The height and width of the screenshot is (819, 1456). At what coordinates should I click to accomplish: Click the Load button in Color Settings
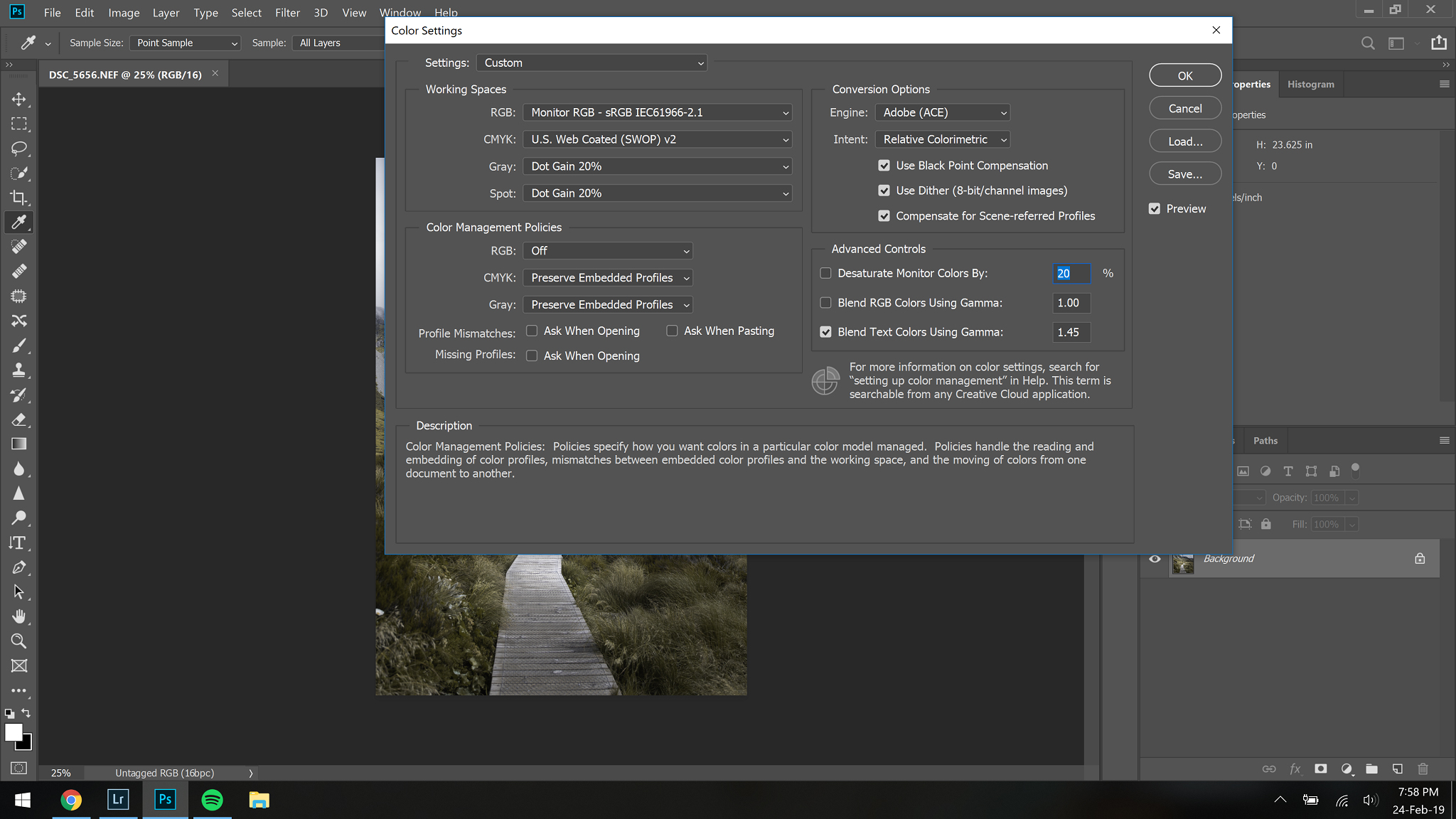click(1185, 141)
